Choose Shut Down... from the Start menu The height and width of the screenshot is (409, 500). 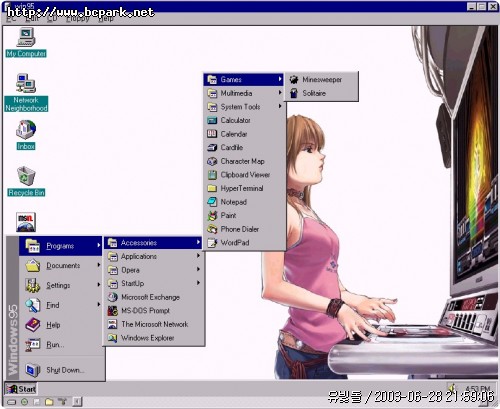coord(62,370)
